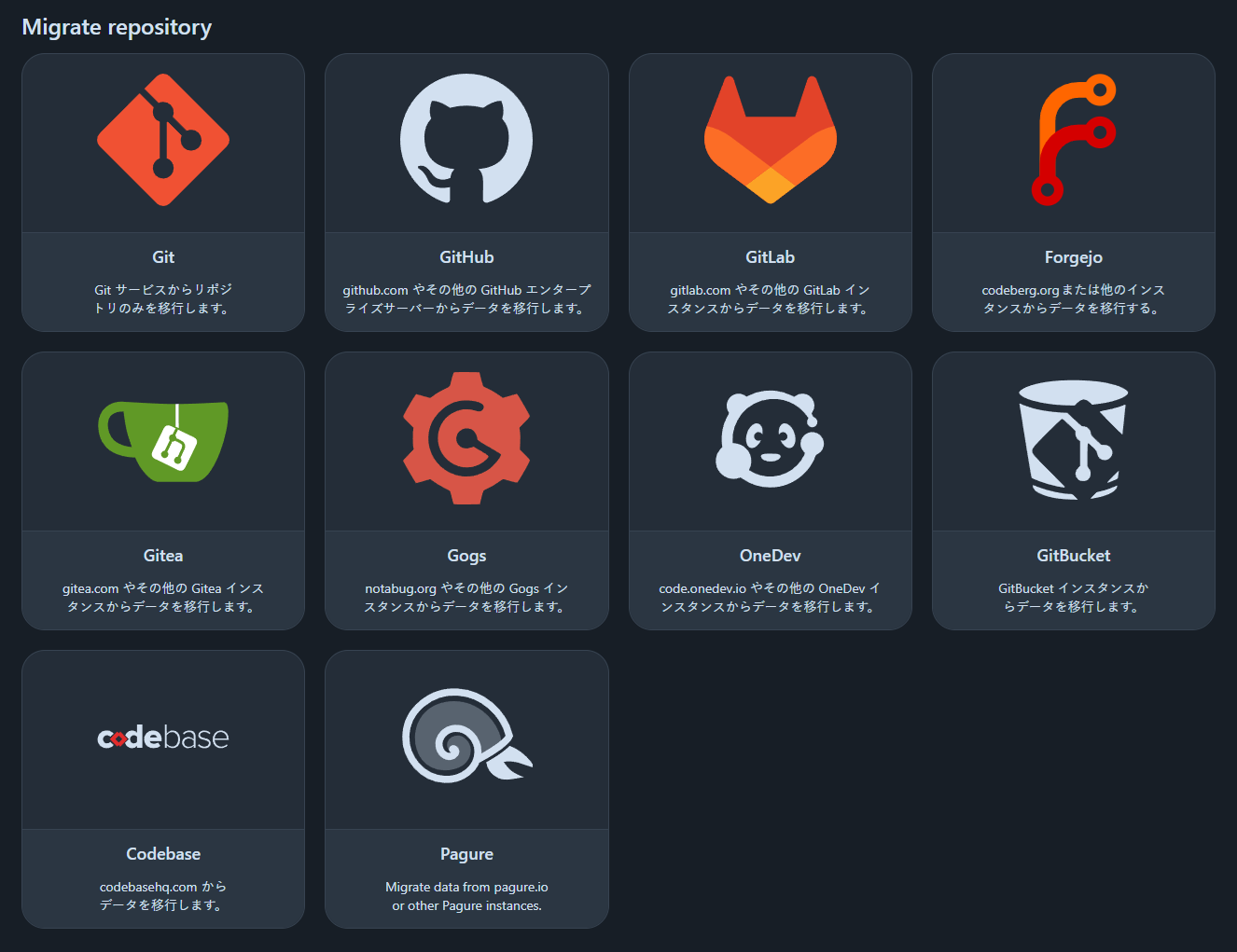Viewport: 1237px width, 952px height.
Task: Open the Codebase migration title
Action: pyautogui.click(x=163, y=854)
